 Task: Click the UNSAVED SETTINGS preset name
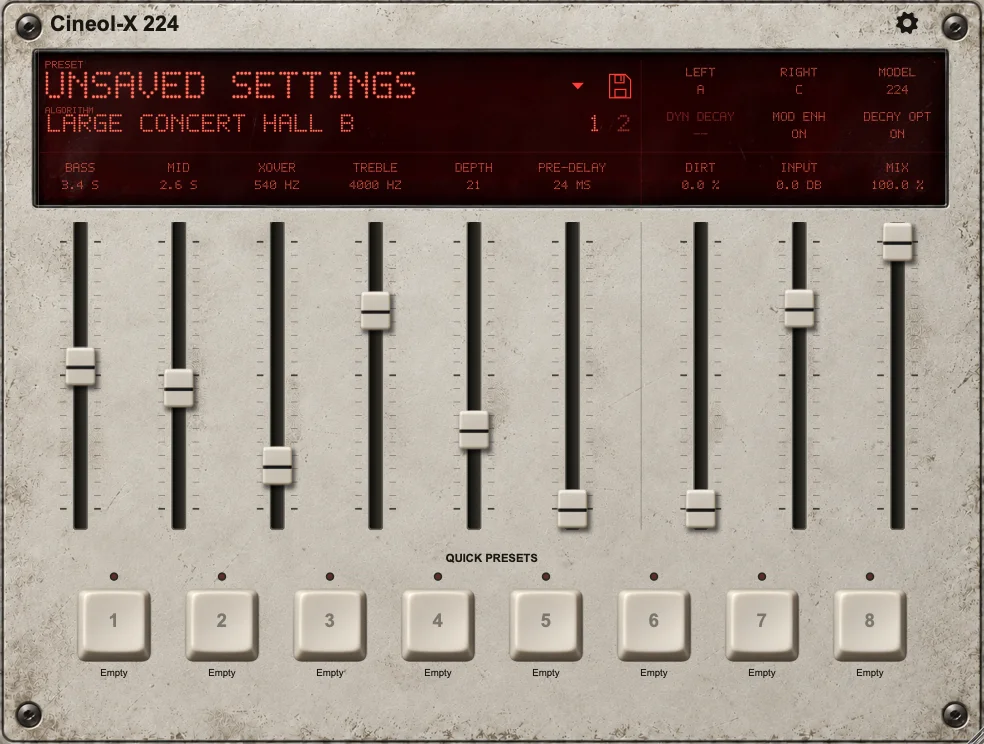[230, 86]
